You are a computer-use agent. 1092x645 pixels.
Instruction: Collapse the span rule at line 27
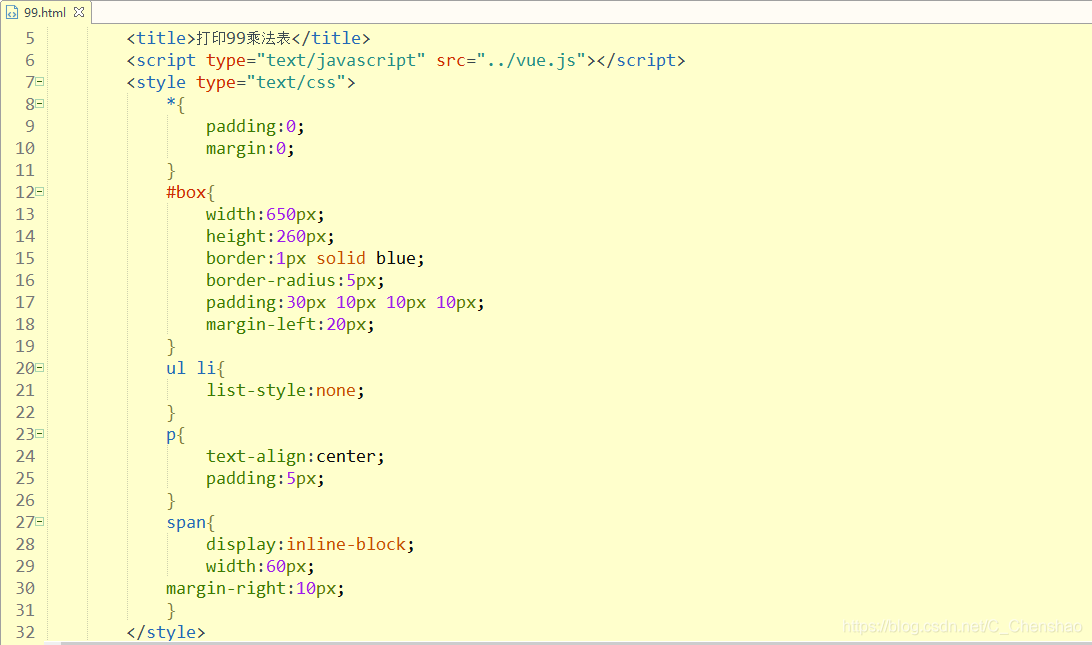40,522
